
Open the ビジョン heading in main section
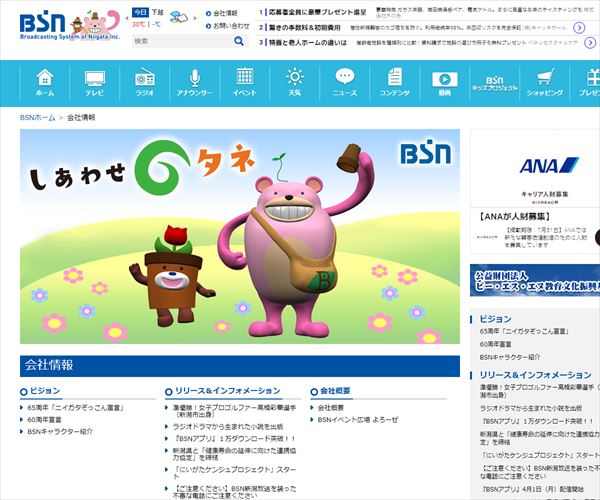pos(45,391)
